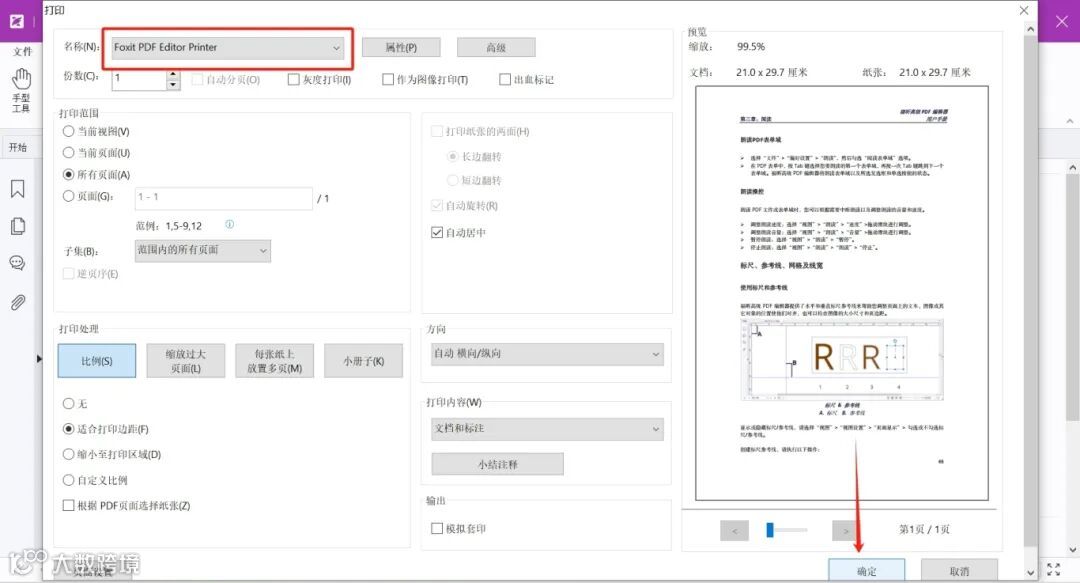The height and width of the screenshot is (583, 1080).
Task: Open the Pages panel icon
Action: pos(18,226)
